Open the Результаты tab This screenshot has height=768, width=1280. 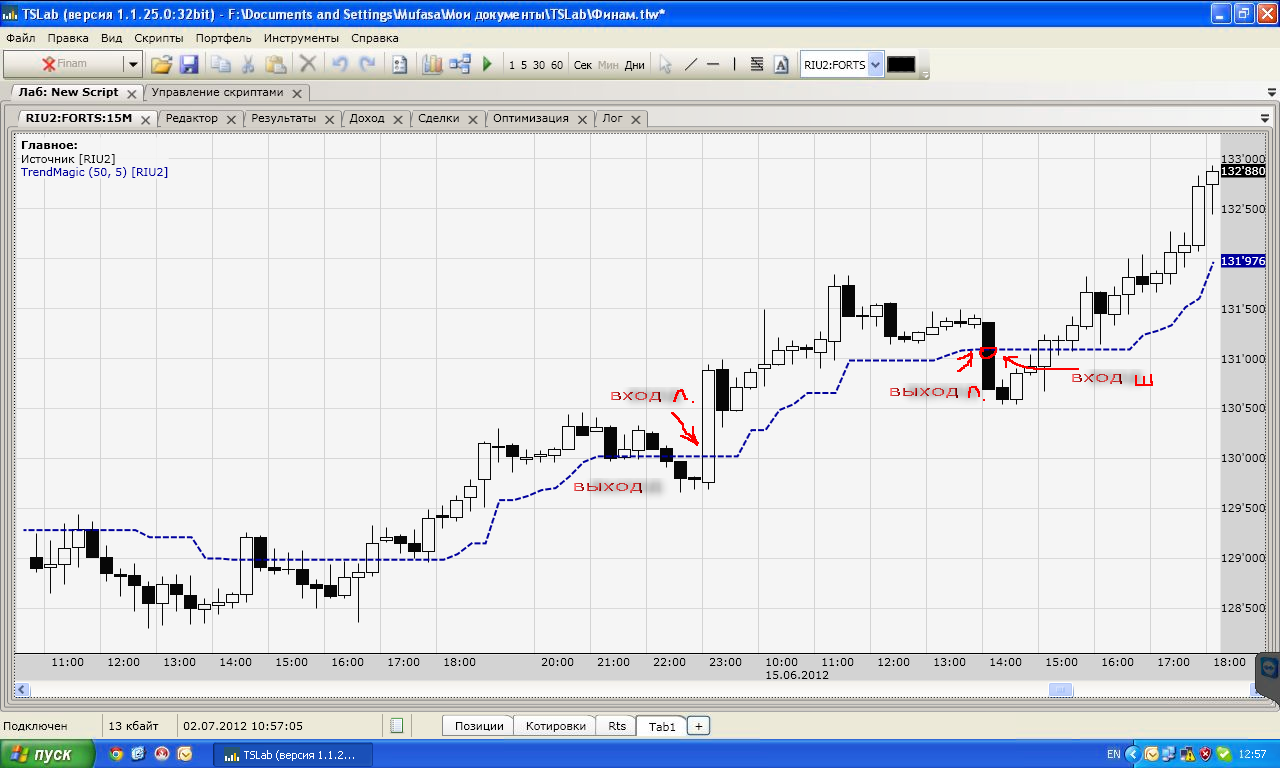pos(283,118)
